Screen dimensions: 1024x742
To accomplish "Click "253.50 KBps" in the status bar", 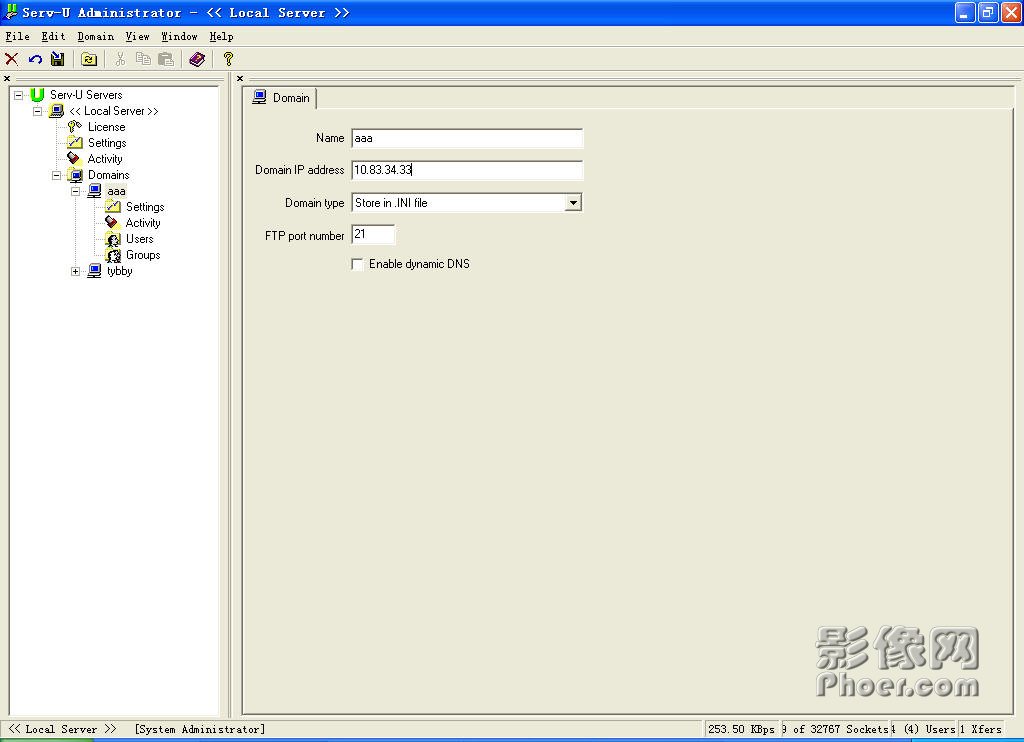I will [x=741, y=729].
